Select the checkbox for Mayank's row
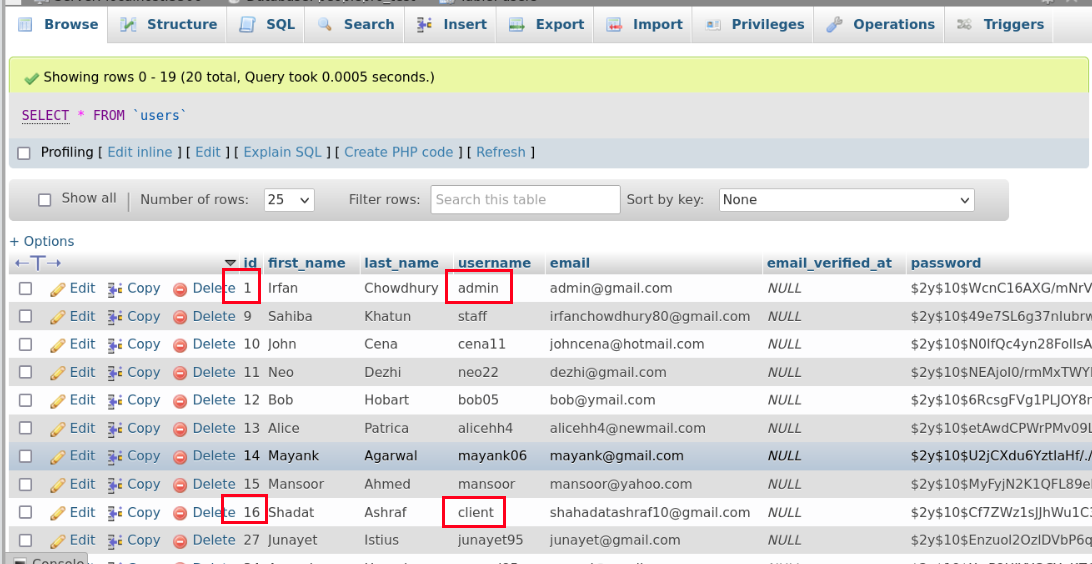Screen dimensions: 1092x564 tap(26, 456)
